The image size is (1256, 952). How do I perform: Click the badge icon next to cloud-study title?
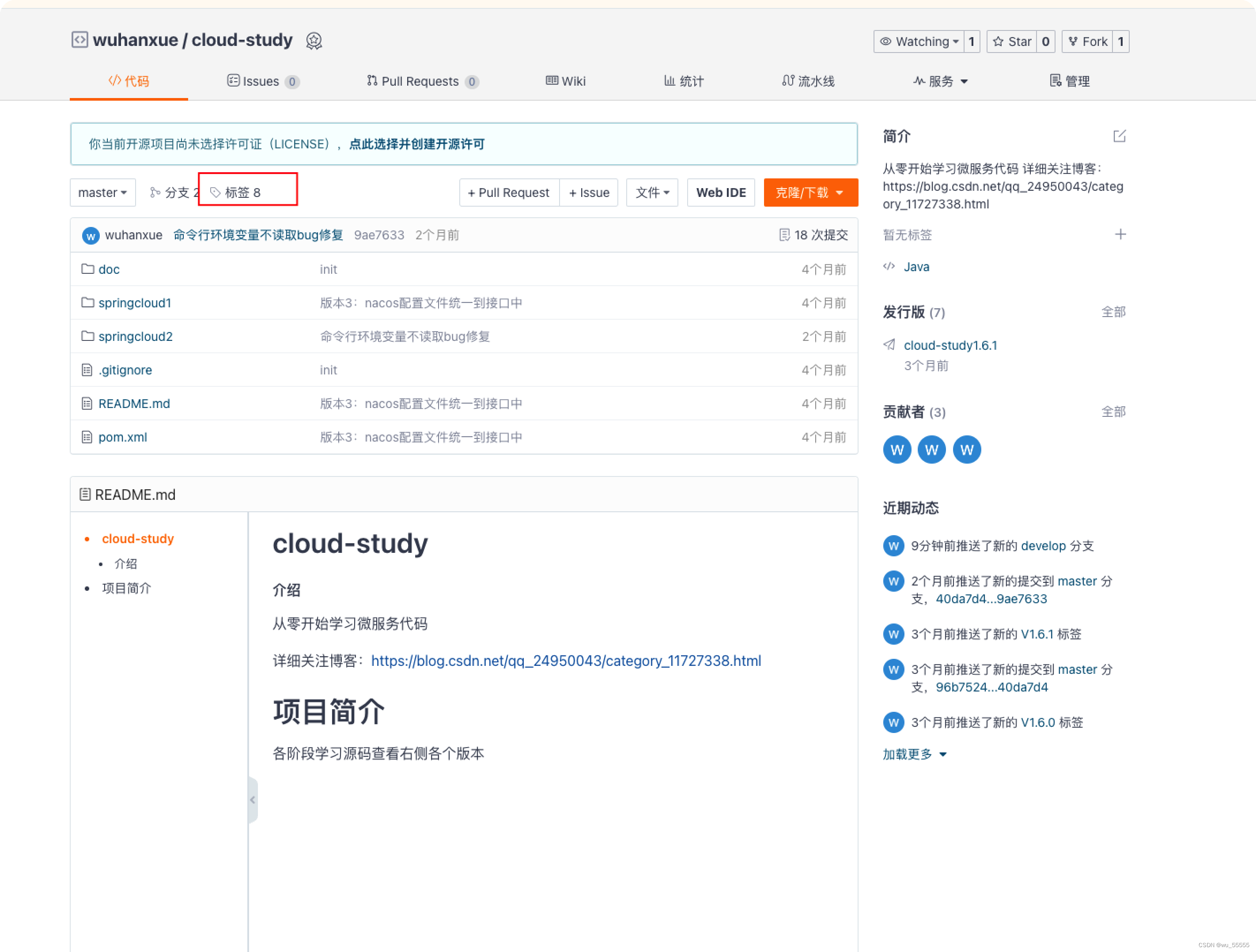click(314, 41)
